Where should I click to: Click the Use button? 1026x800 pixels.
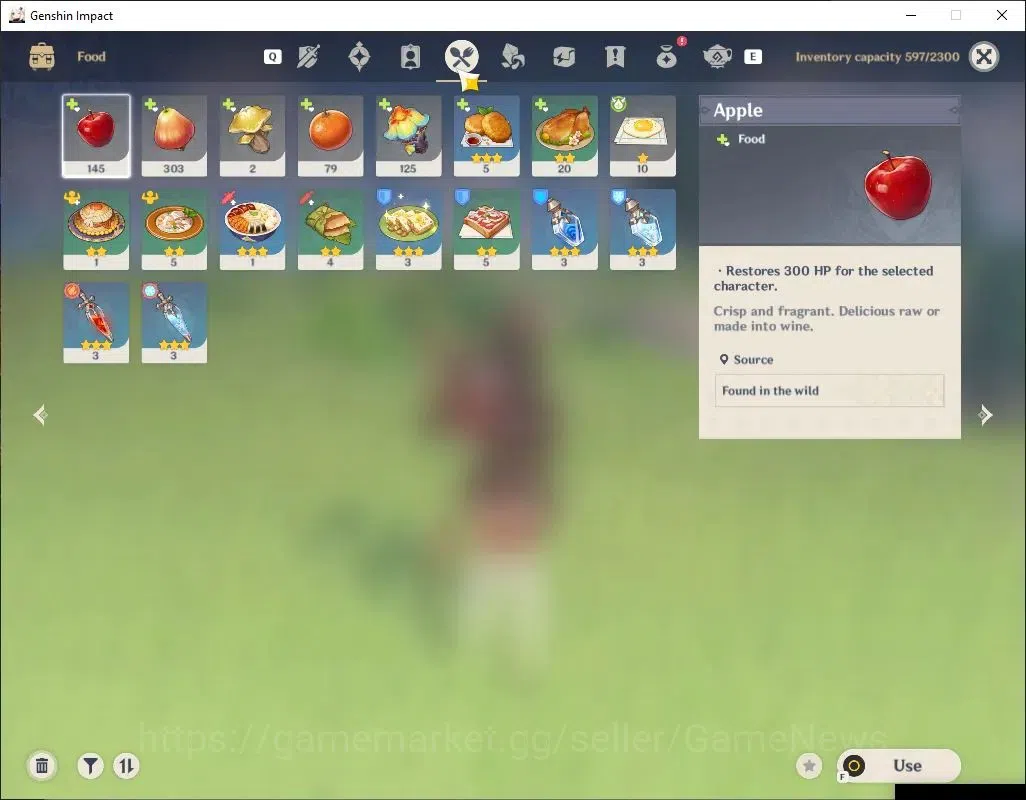[x=898, y=765]
